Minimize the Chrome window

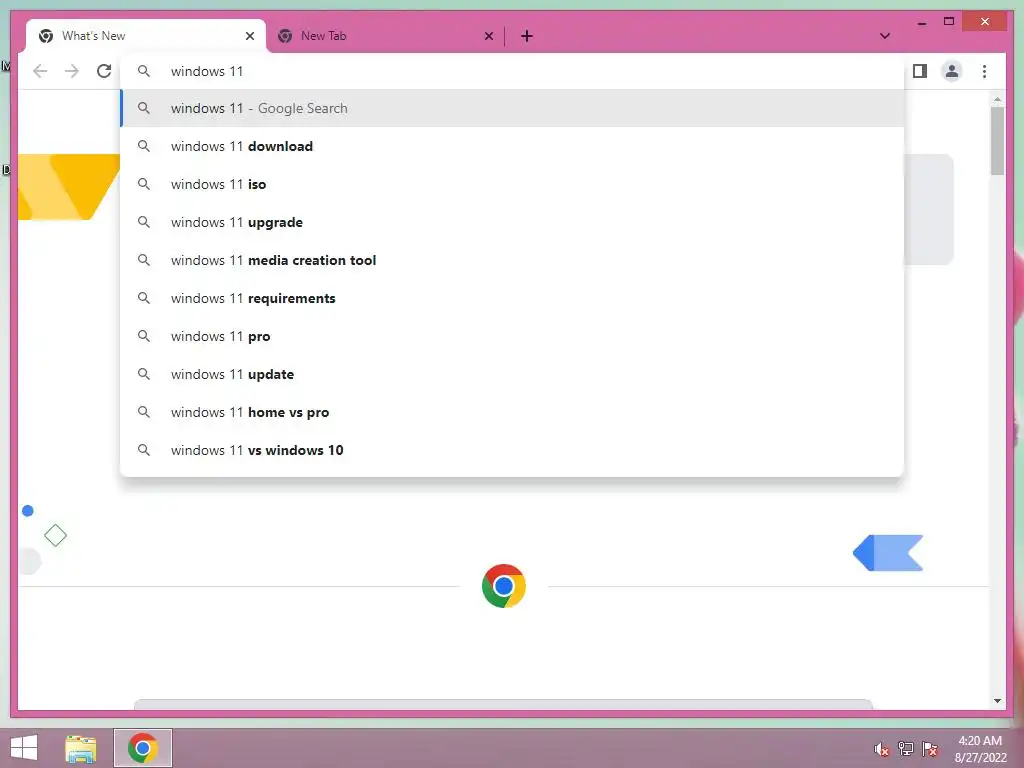coord(921,22)
